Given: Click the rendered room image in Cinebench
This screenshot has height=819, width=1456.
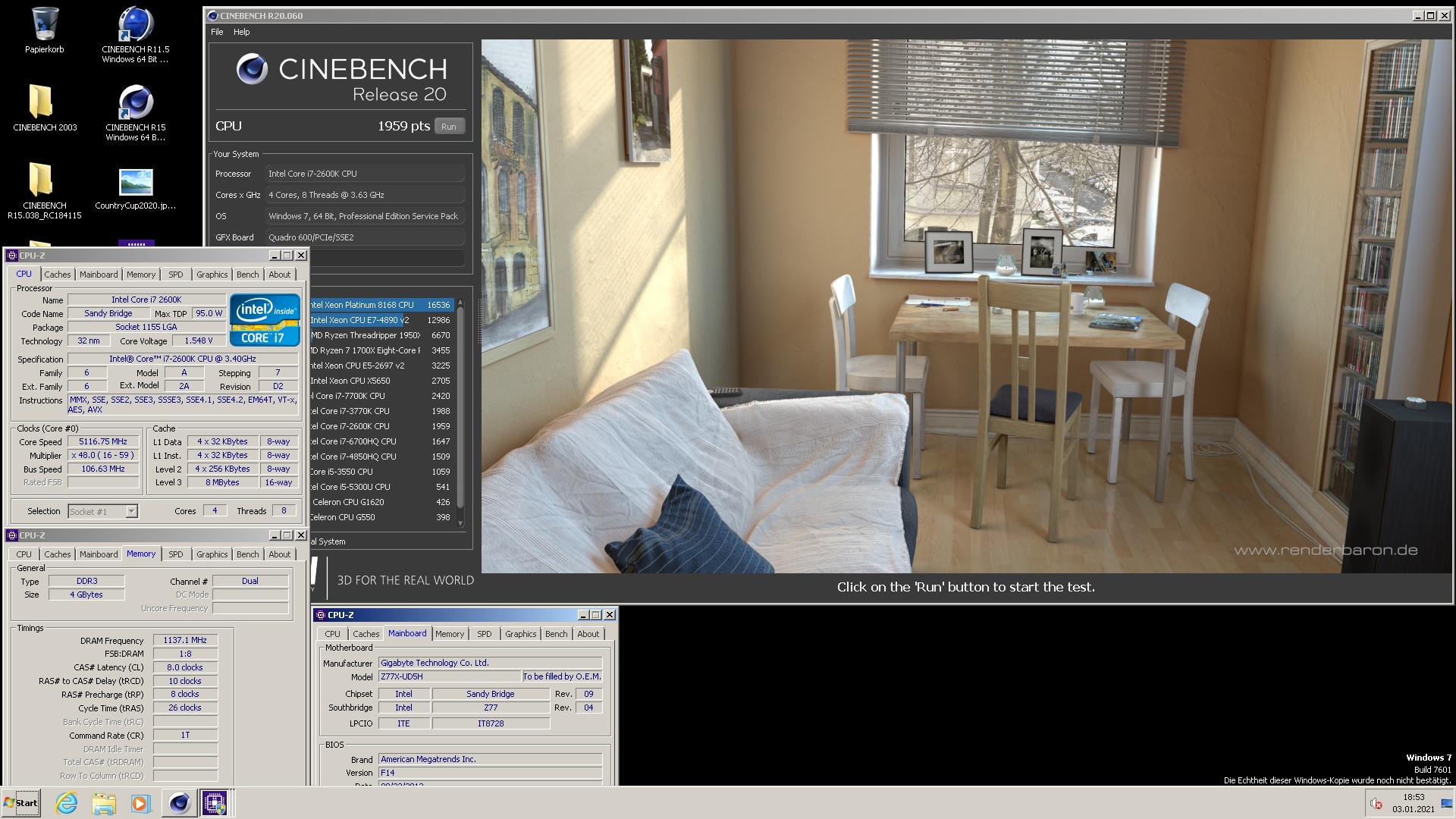Looking at the screenshot, I should click(966, 306).
